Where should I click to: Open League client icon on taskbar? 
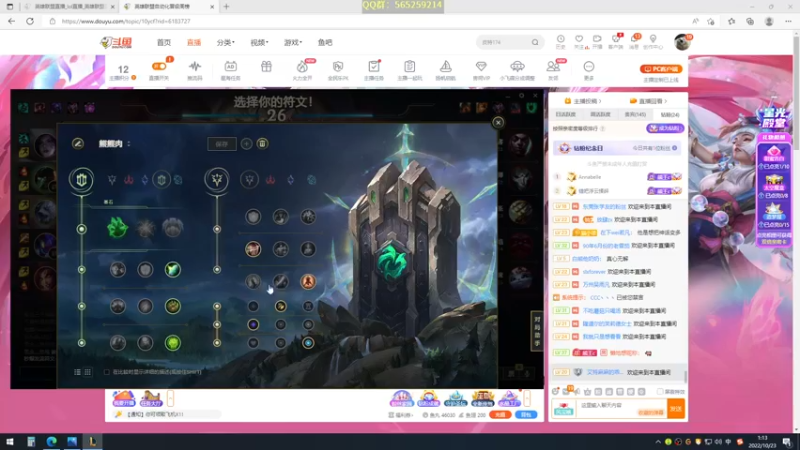pyautogui.click(x=92, y=441)
